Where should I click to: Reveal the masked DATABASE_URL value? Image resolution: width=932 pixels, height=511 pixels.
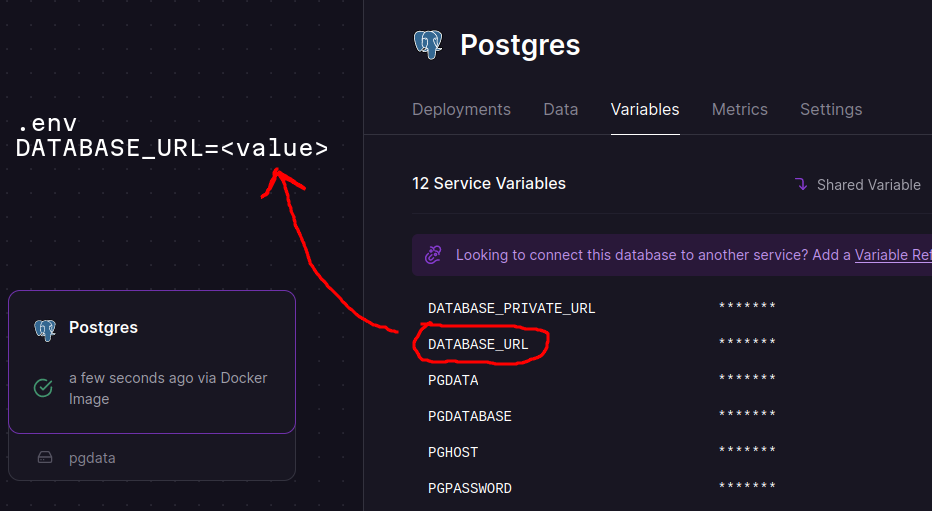click(x=747, y=344)
